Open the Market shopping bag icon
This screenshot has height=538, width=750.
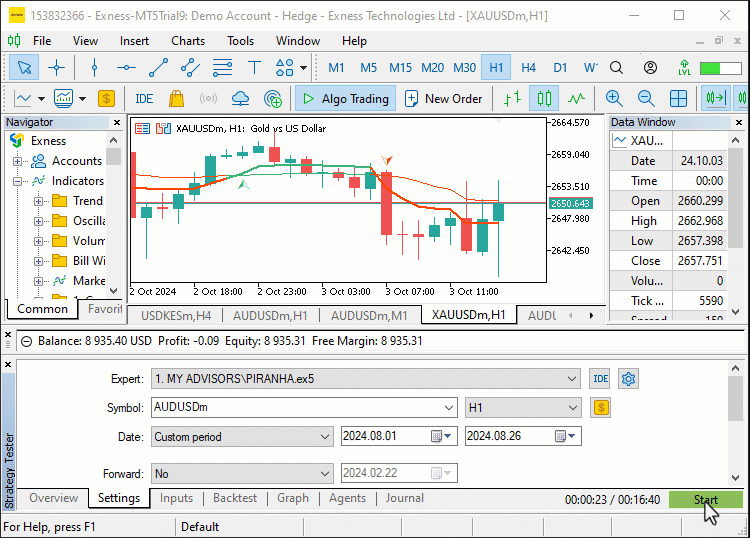point(176,99)
